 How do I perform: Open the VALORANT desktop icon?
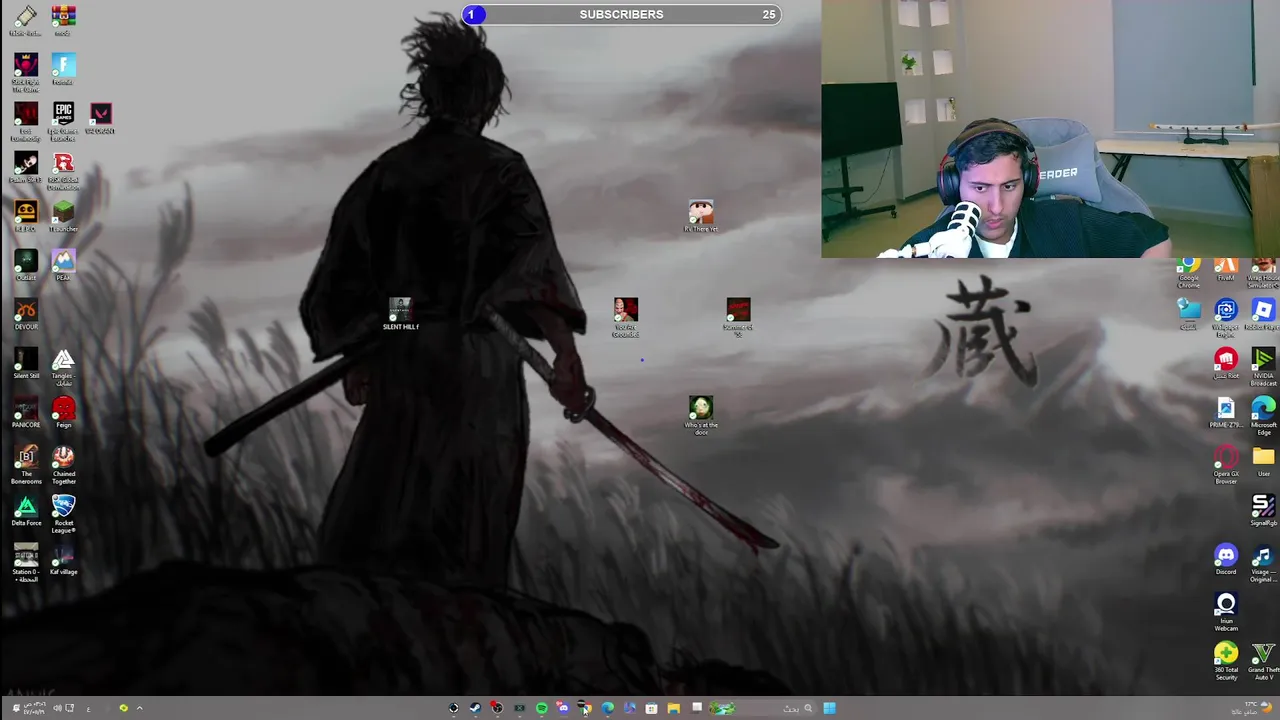(100, 118)
